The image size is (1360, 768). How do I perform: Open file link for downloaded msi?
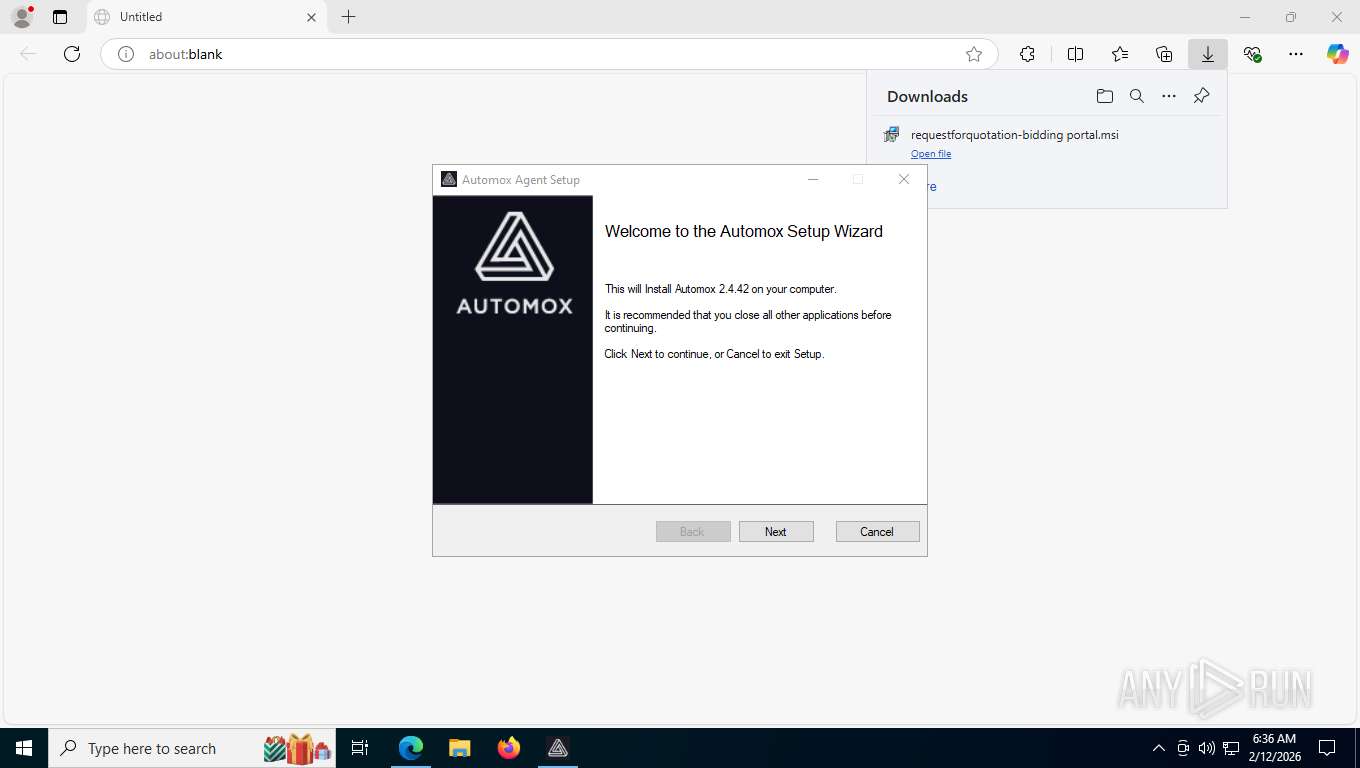coord(931,154)
